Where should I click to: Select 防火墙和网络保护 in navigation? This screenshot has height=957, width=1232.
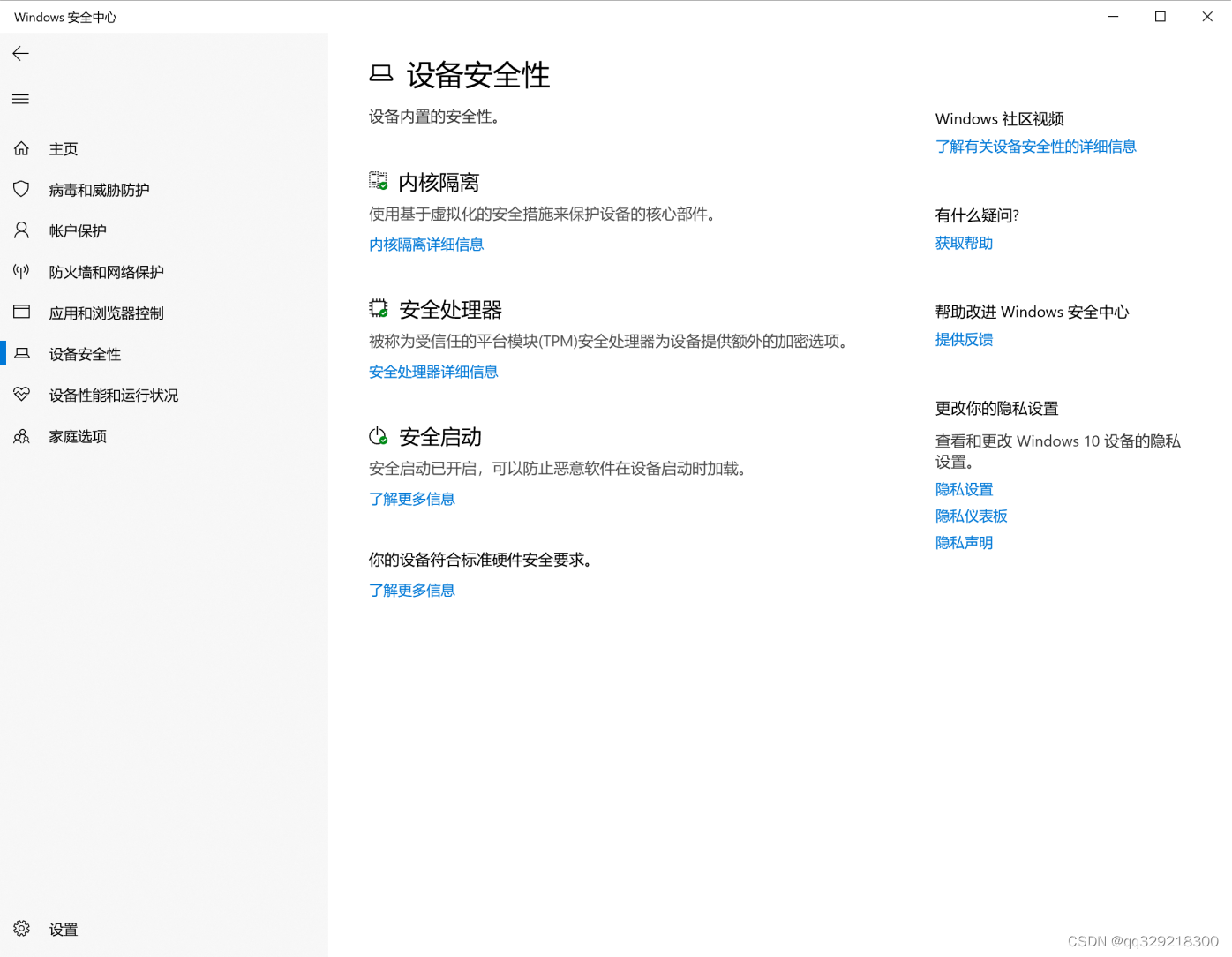pyautogui.click(x=164, y=271)
